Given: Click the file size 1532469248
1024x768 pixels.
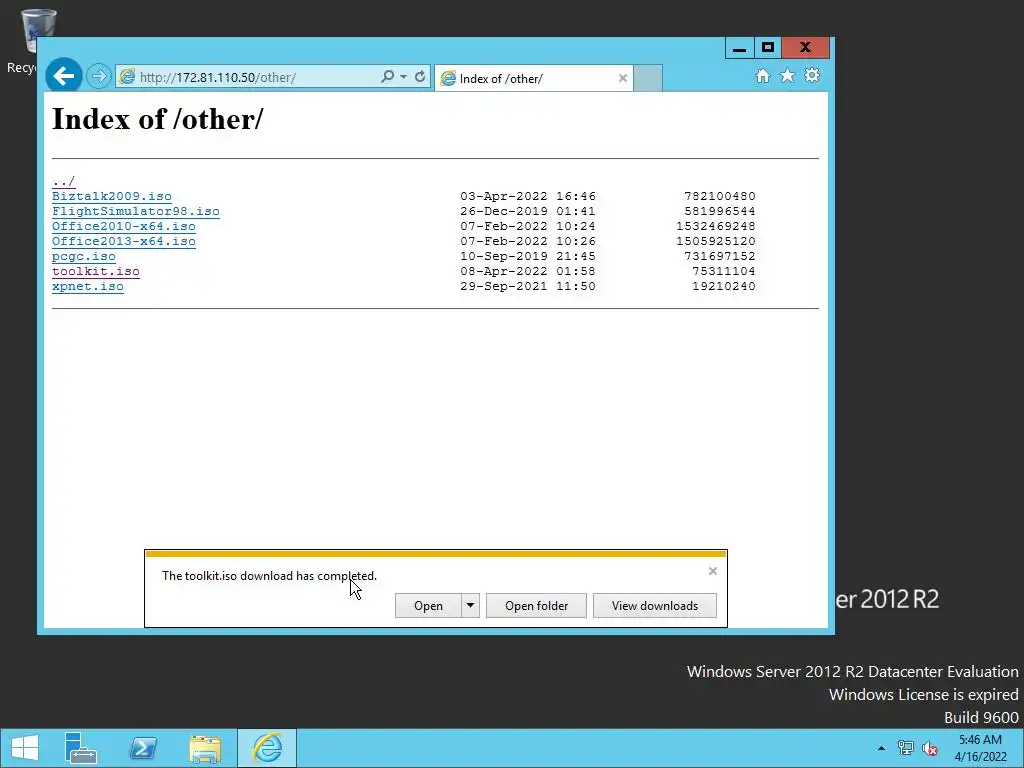Looking at the screenshot, I should tap(716, 227).
